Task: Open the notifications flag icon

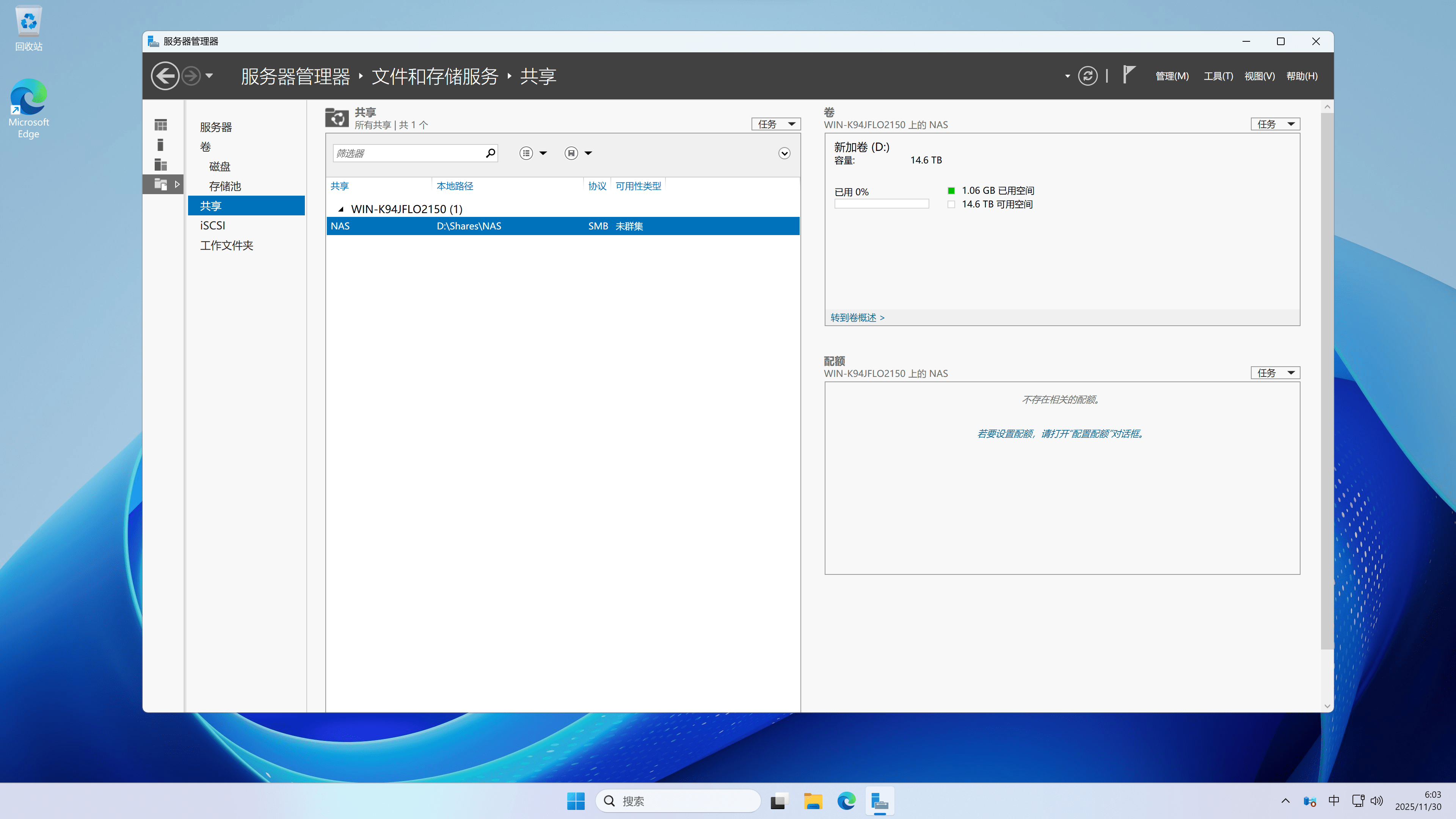Action: point(1128,75)
